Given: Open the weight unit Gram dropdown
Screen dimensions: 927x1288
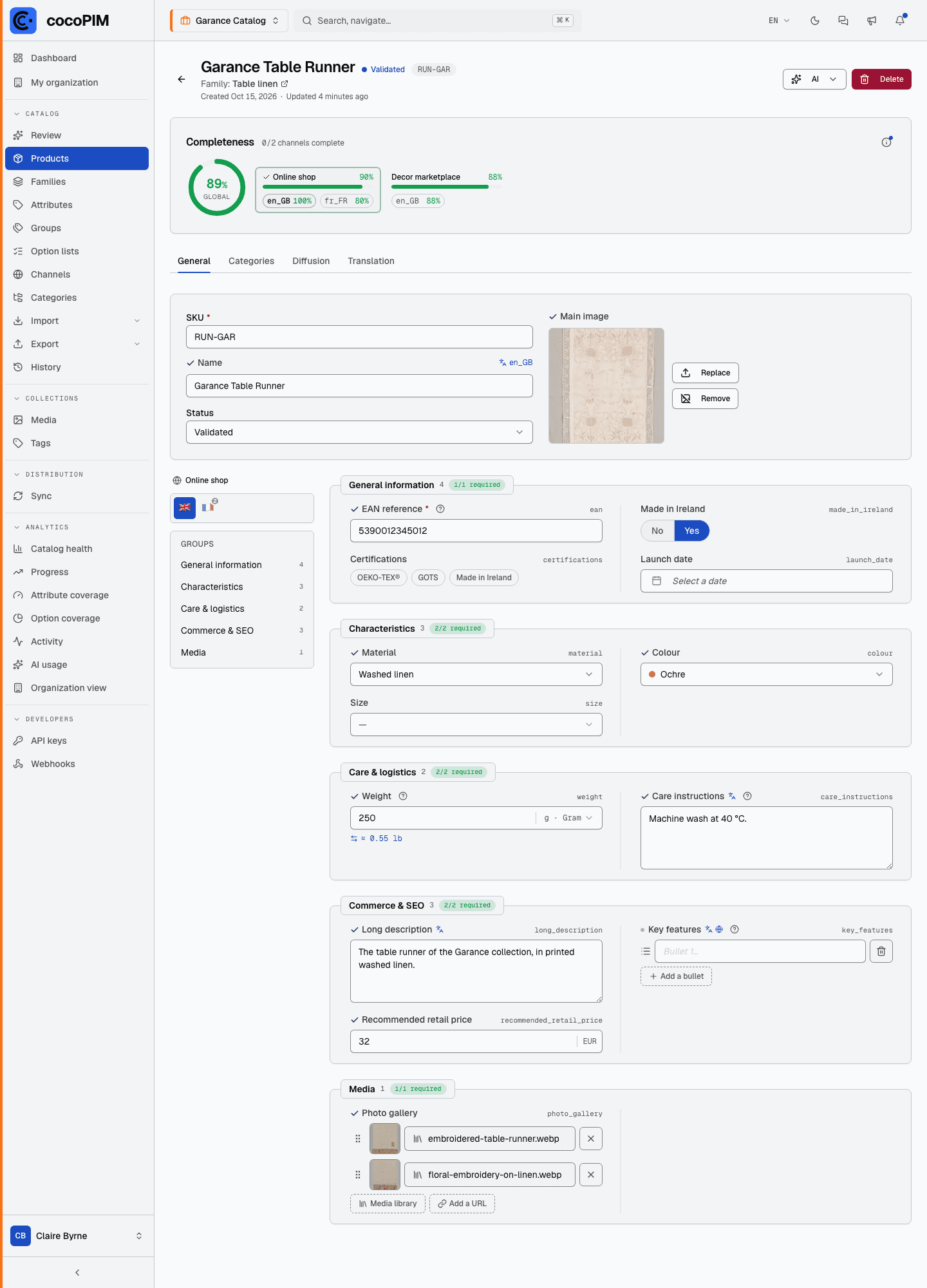Looking at the screenshot, I should click(x=570, y=818).
